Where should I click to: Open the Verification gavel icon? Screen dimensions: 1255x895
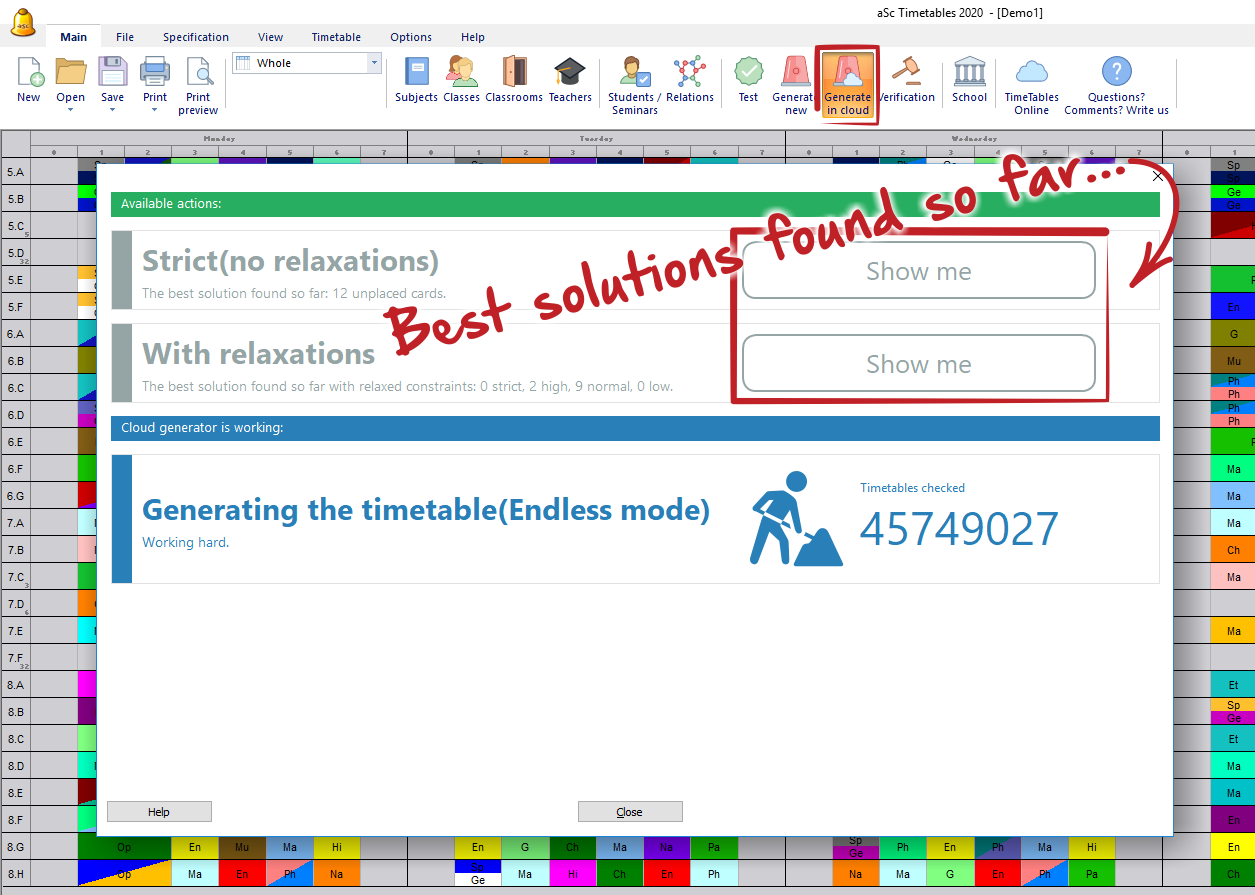click(907, 73)
